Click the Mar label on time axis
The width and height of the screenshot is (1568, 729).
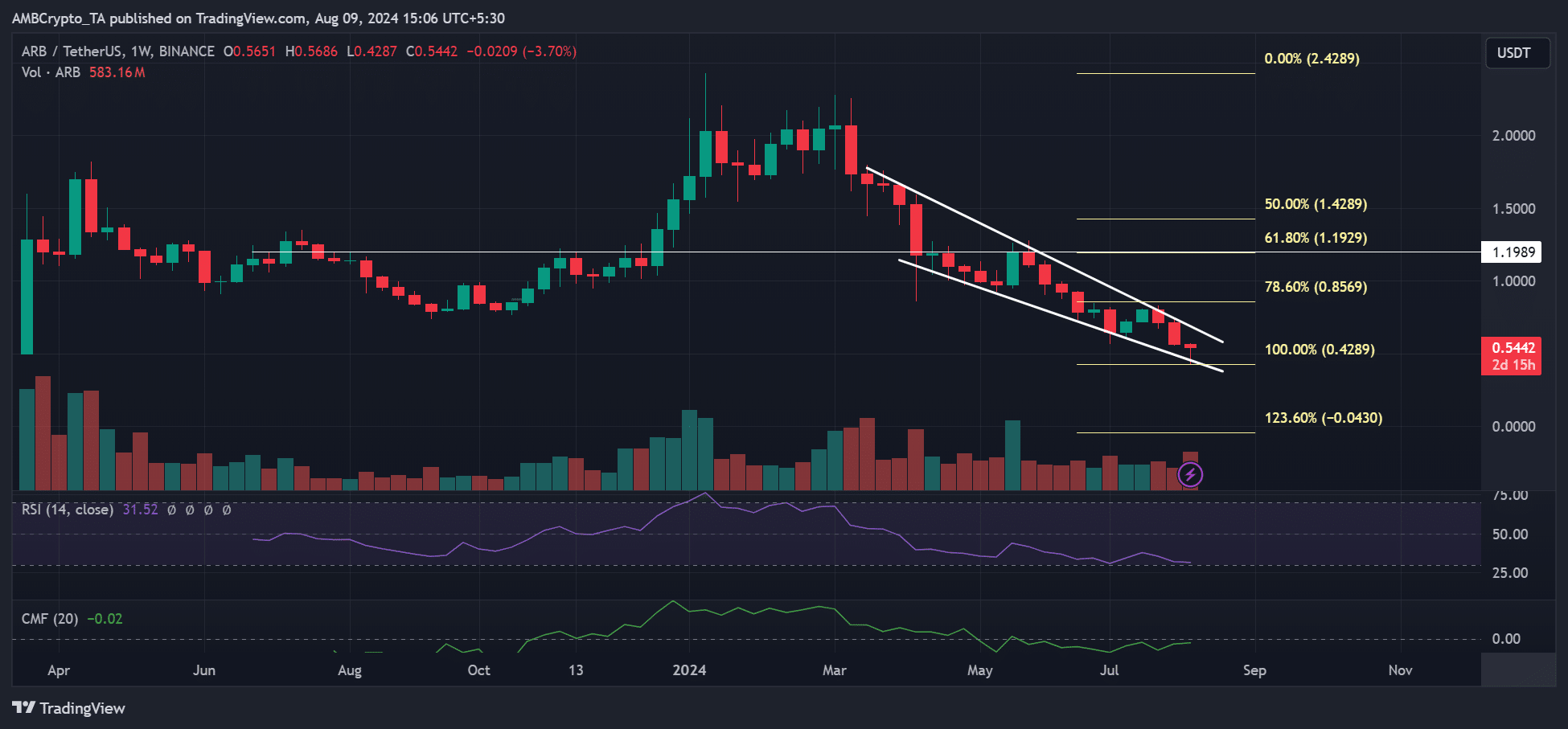click(835, 670)
